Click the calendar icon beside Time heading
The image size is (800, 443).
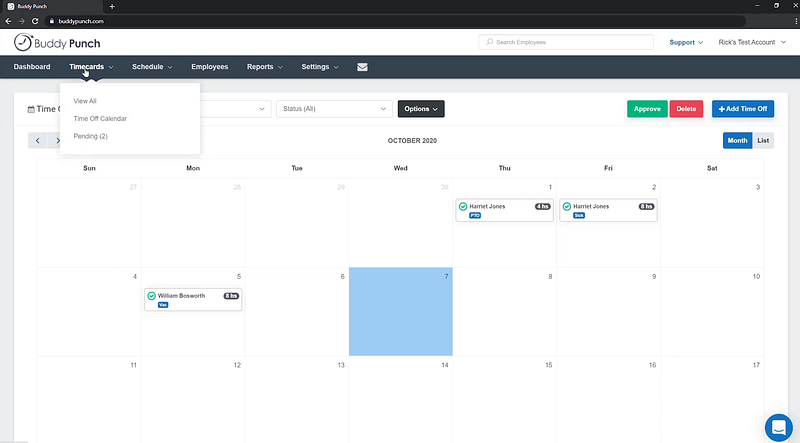(x=31, y=109)
